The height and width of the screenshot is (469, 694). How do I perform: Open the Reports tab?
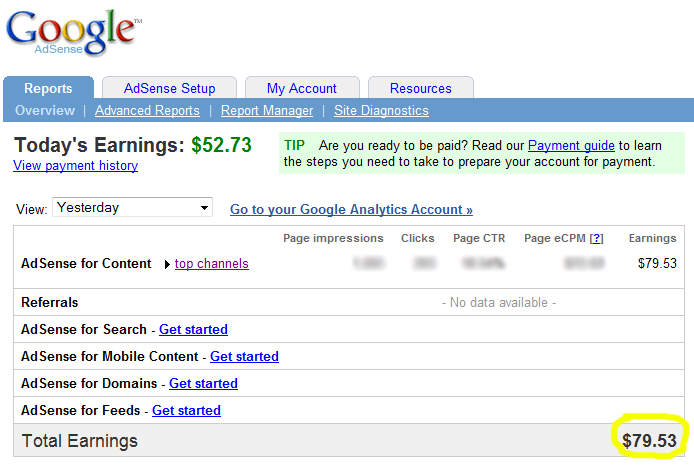pyautogui.click(x=48, y=88)
